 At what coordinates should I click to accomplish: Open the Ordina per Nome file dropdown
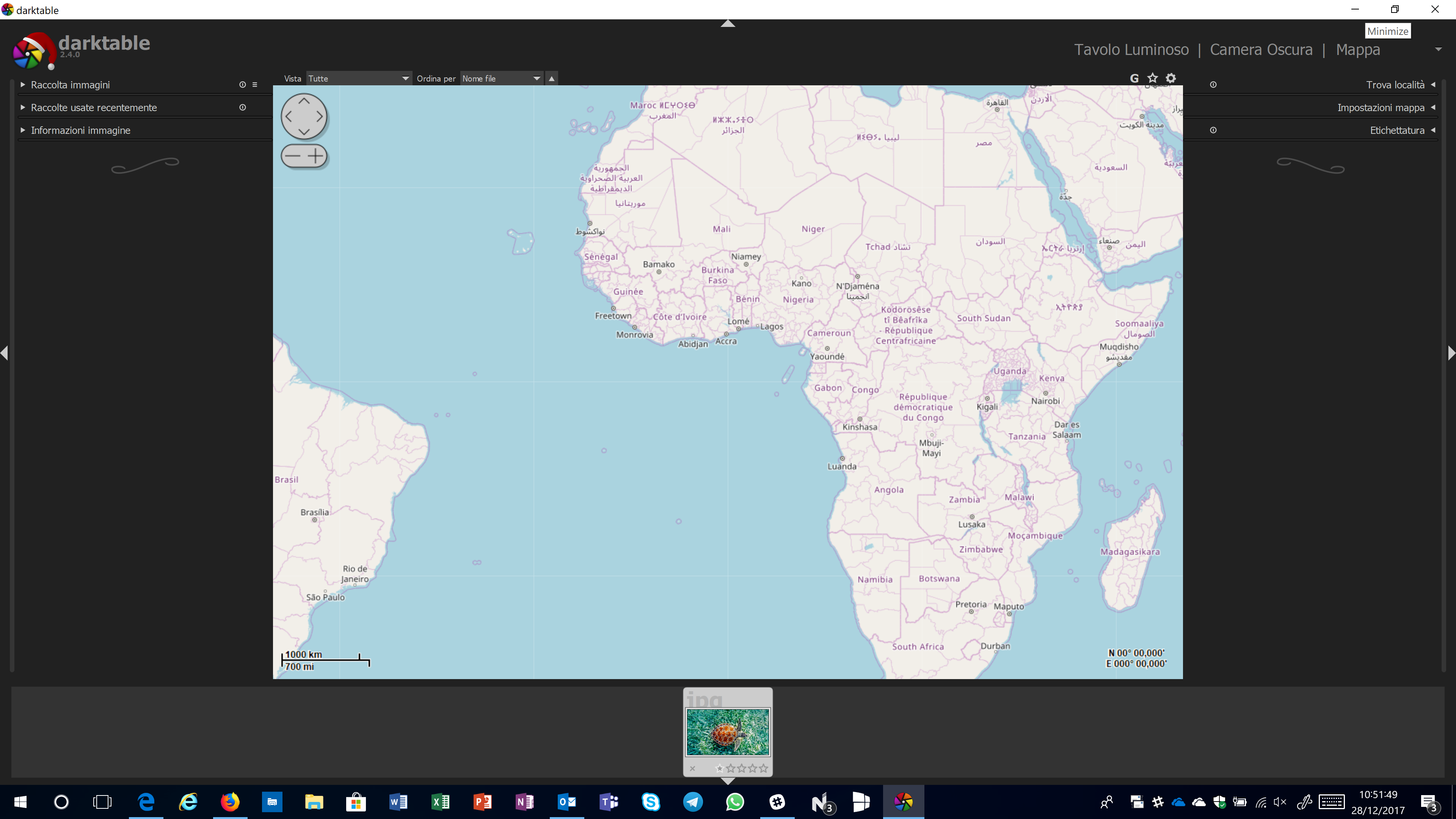click(501, 78)
